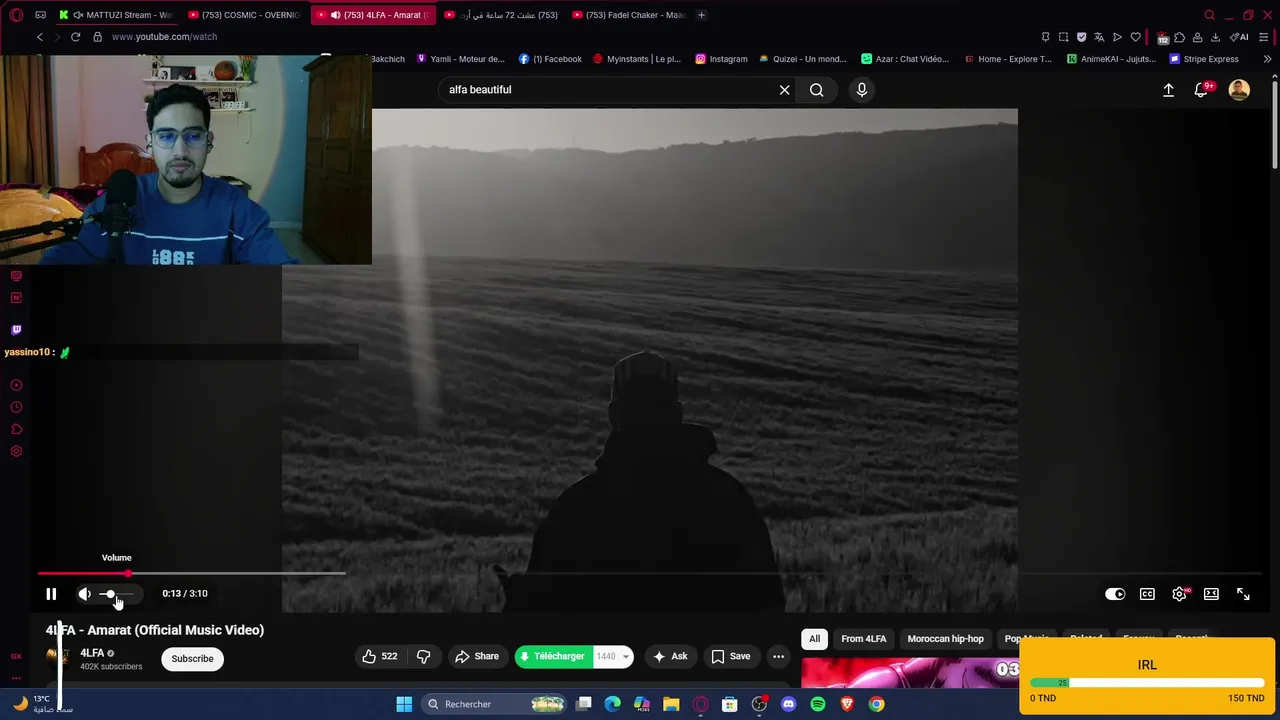
Task: Select the From 4LFA chip
Action: pos(863,639)
